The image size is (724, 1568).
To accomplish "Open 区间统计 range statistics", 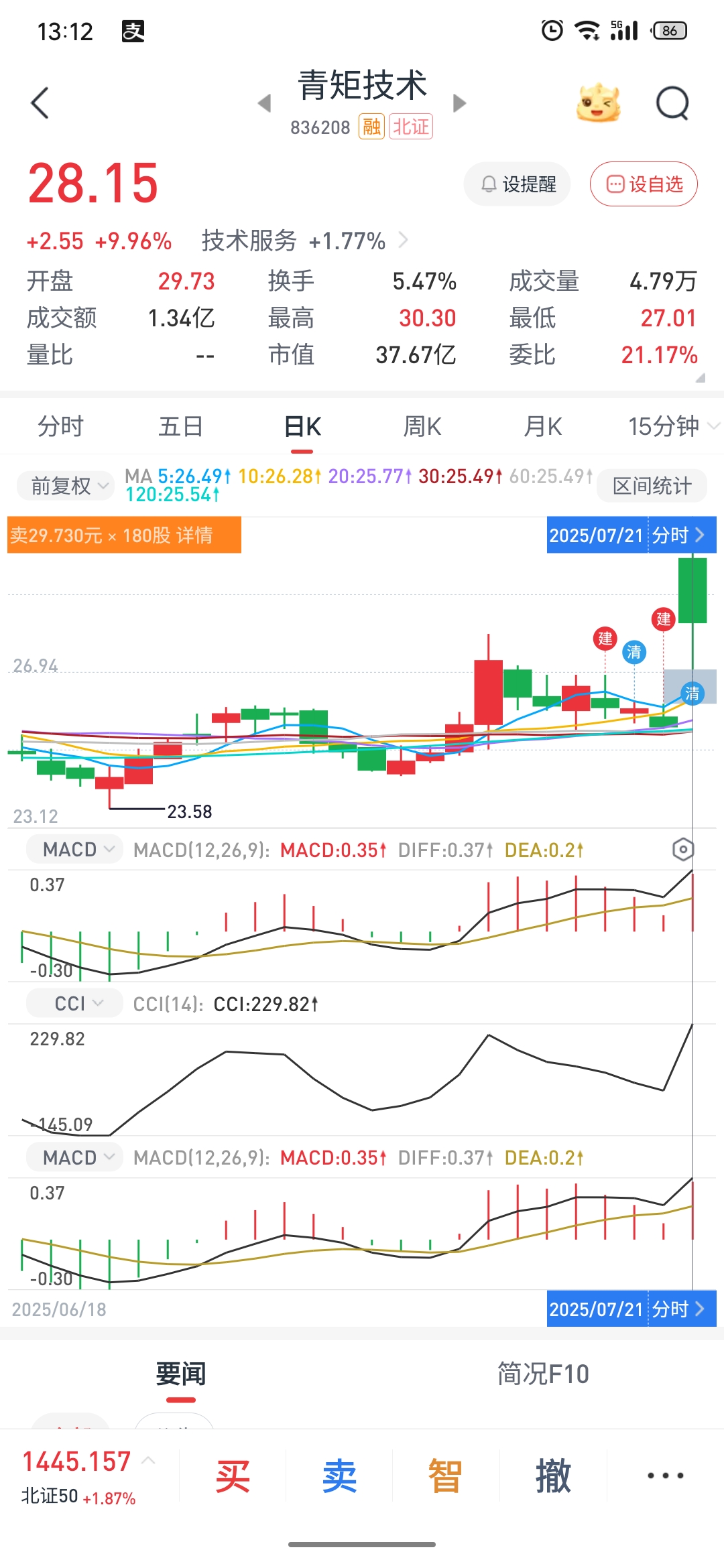I will [652, 486].
